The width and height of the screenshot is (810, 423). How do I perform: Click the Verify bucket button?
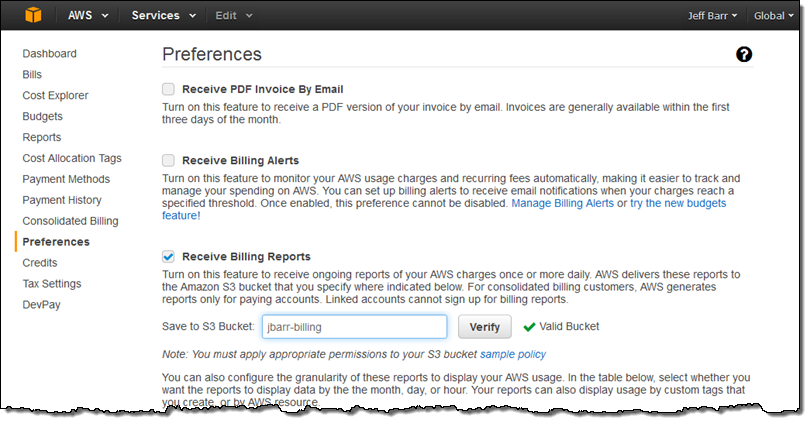tap(484, 327)
